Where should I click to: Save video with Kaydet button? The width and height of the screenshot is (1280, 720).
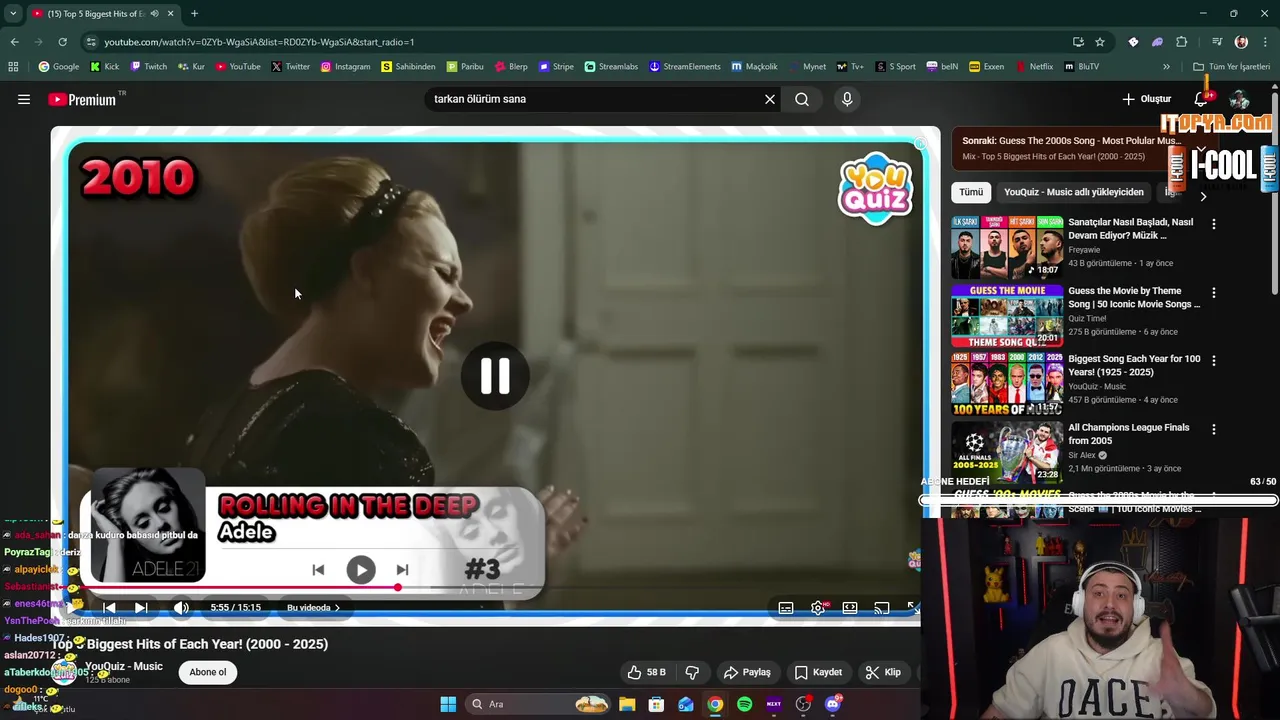coord(818,672)
